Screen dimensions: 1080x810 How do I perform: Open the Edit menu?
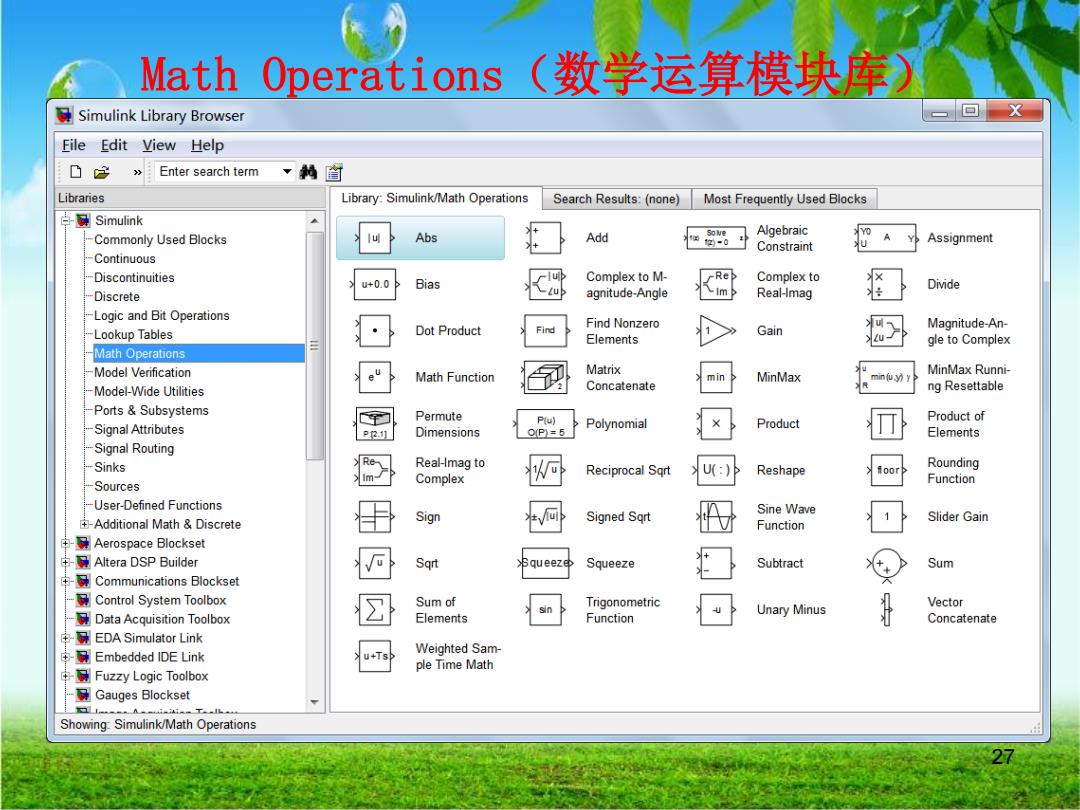coord(114,145)
